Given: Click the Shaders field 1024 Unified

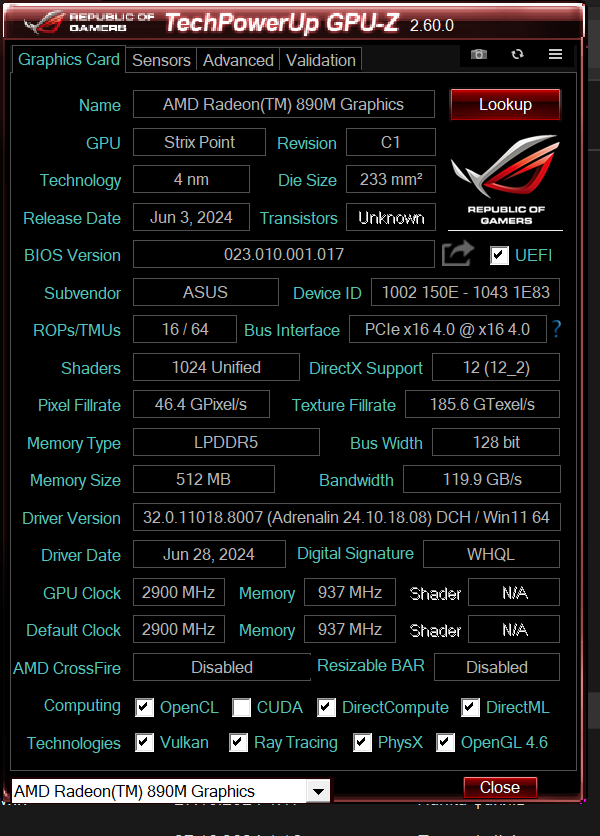Looking at the screenshot, I should (x=217, y=367).
